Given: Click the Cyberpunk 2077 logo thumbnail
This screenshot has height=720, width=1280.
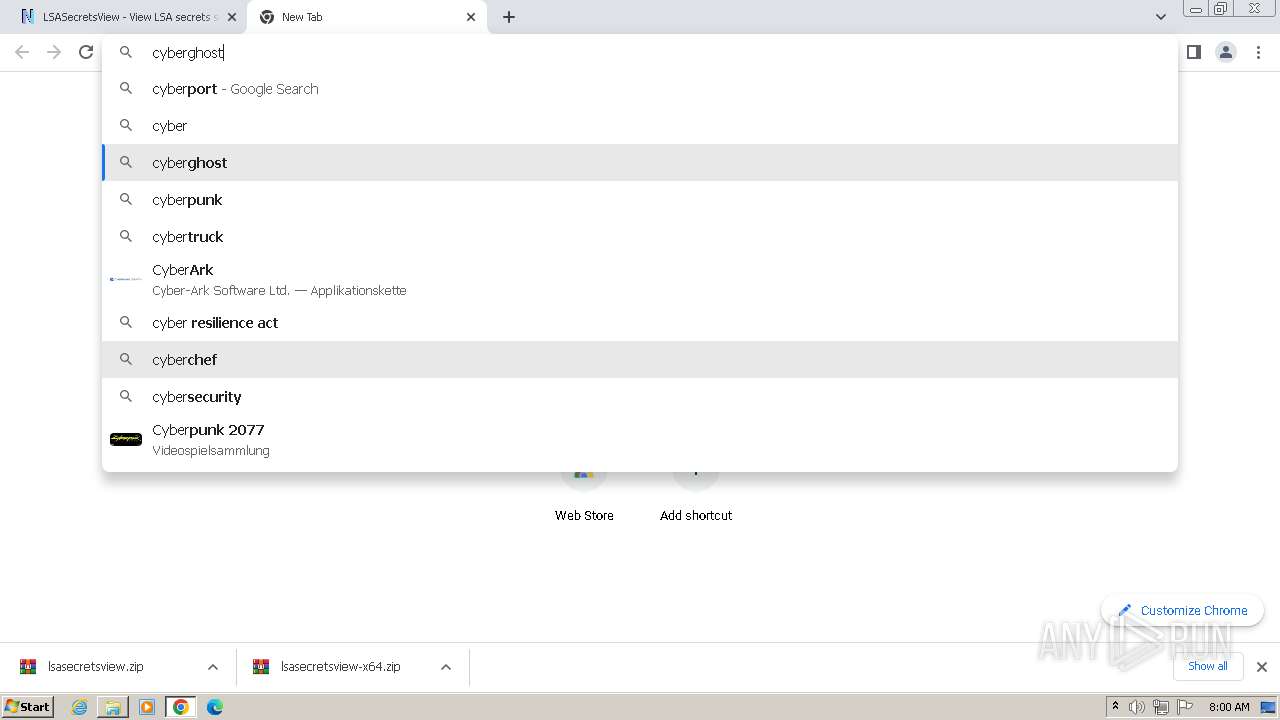Looking at the screenshot, I should coord(126,439).
